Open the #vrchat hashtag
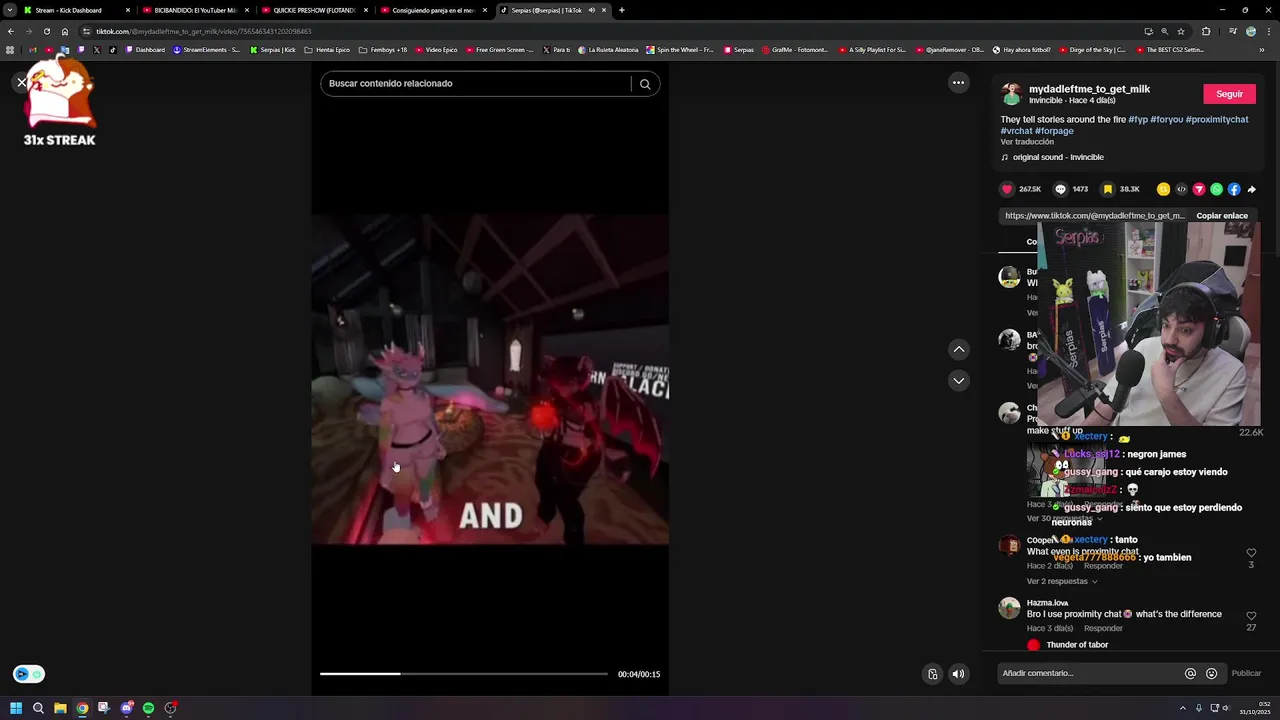1280x720 pixels. point(1016,131)
